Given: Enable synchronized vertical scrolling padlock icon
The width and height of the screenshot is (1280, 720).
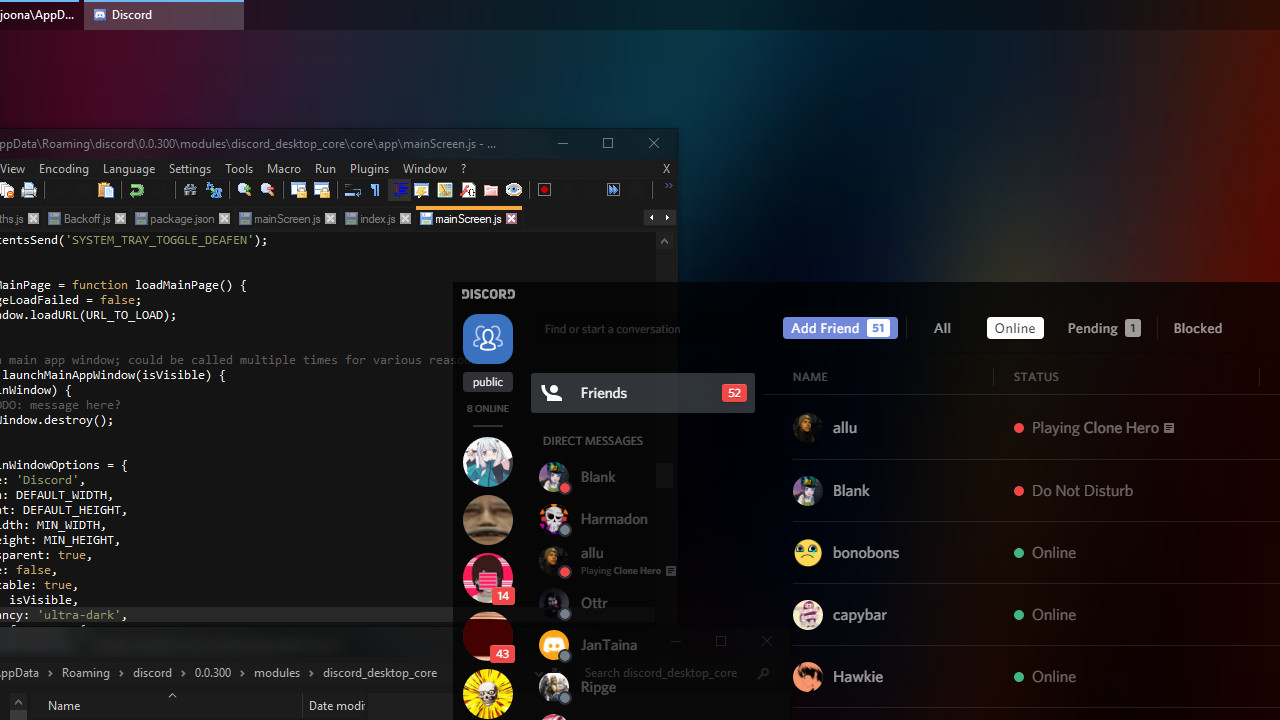Looking at the screenshot, I should coord(299,190).
